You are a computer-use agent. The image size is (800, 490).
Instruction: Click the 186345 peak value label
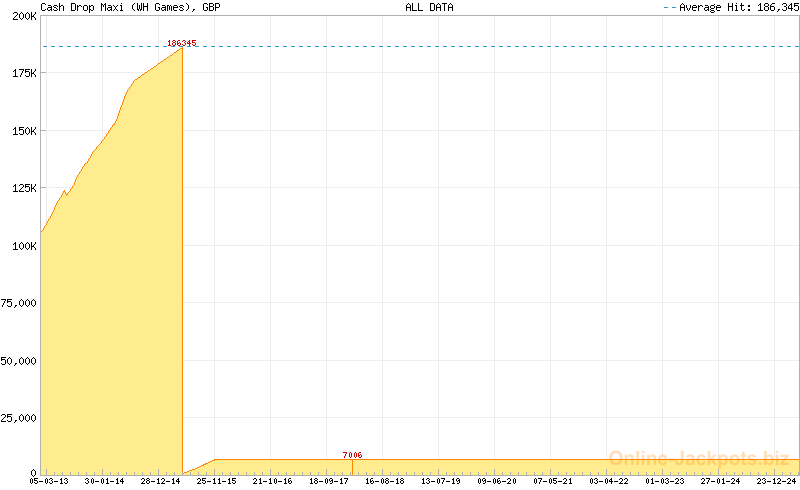pos(182,43)
